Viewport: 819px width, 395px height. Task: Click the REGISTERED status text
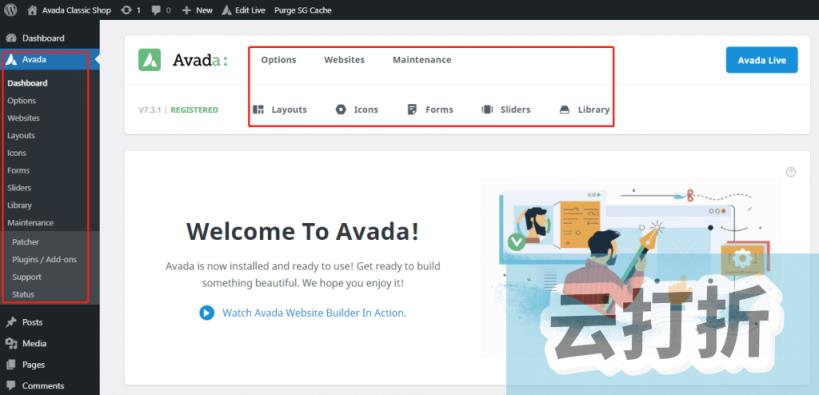(194, 110)
